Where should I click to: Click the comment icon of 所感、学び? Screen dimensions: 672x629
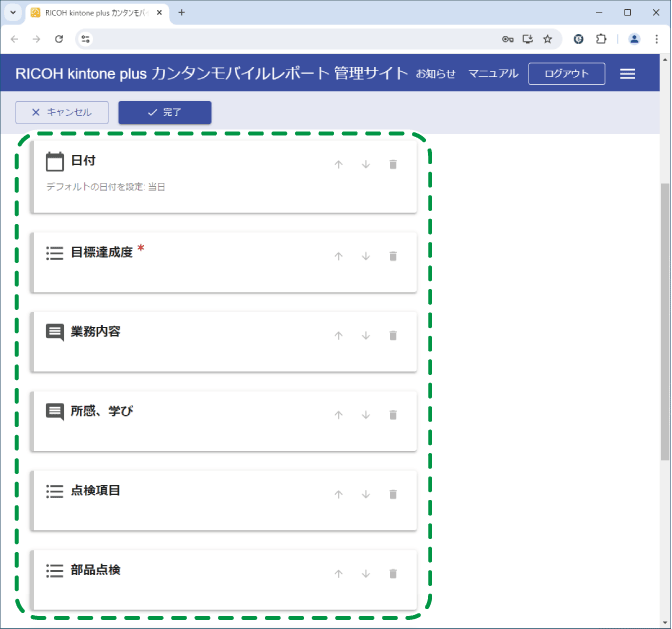[55, 412]
